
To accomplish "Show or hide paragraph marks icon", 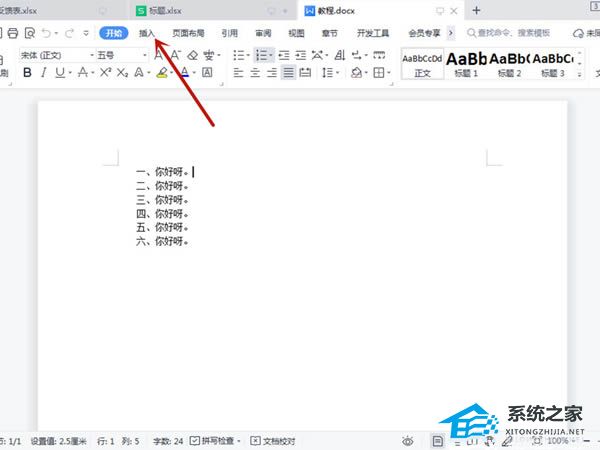I will 356,55.
